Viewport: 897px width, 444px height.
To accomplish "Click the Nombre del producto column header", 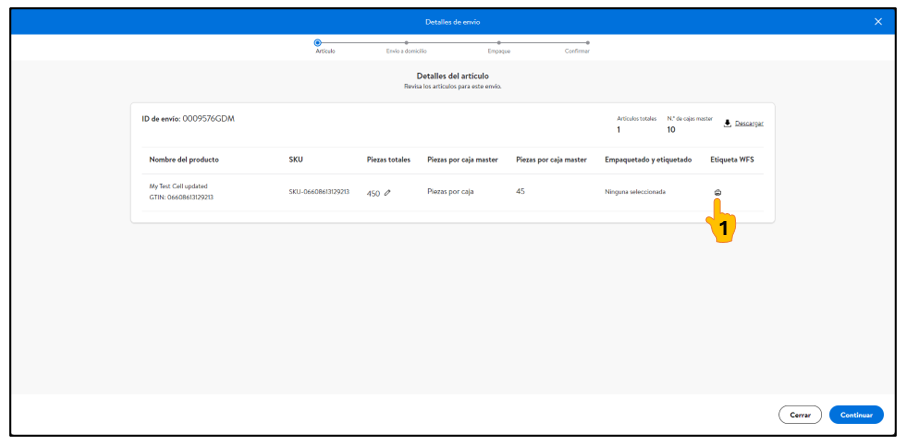I will (184, 160).
